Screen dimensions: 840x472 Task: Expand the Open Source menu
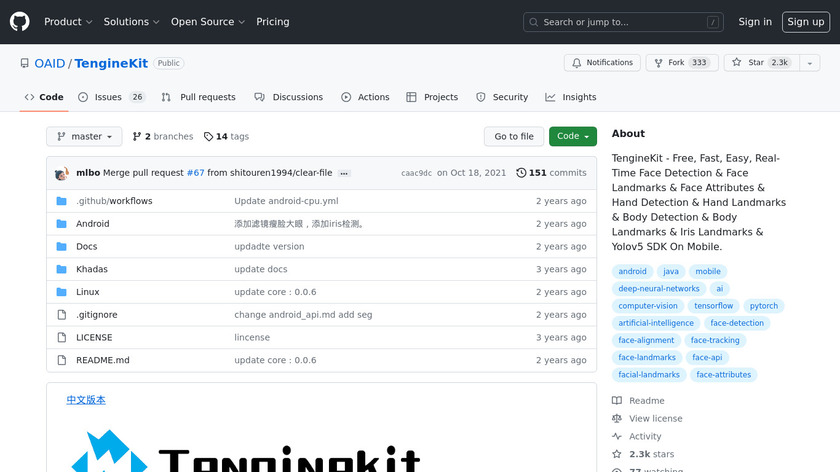click(x=208, y=22)
